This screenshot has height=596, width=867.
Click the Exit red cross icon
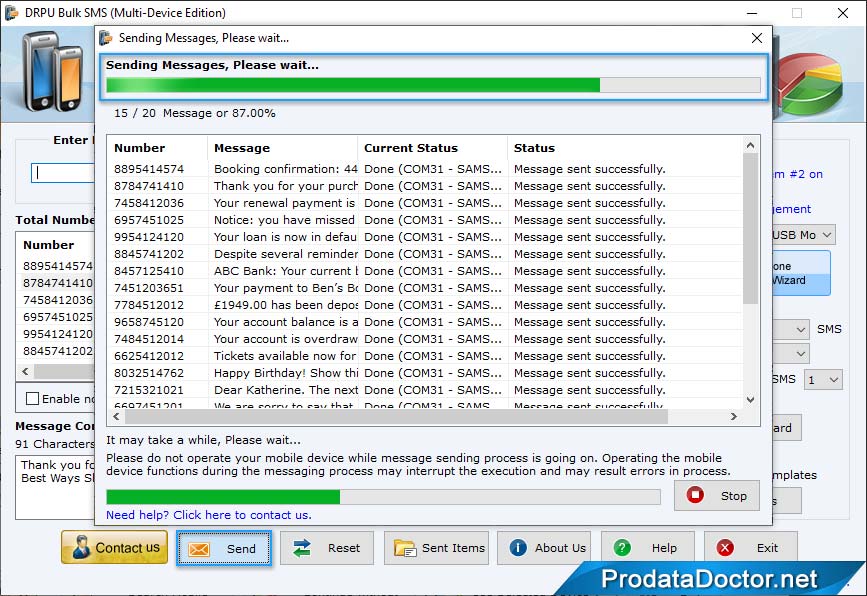725,547
